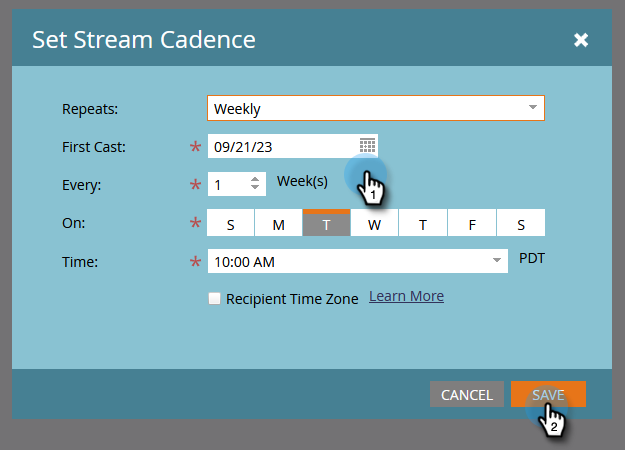Close the Set Stream Cadence dialog
The height and width of the screenshot is (450, 625).
coord(581,40)
